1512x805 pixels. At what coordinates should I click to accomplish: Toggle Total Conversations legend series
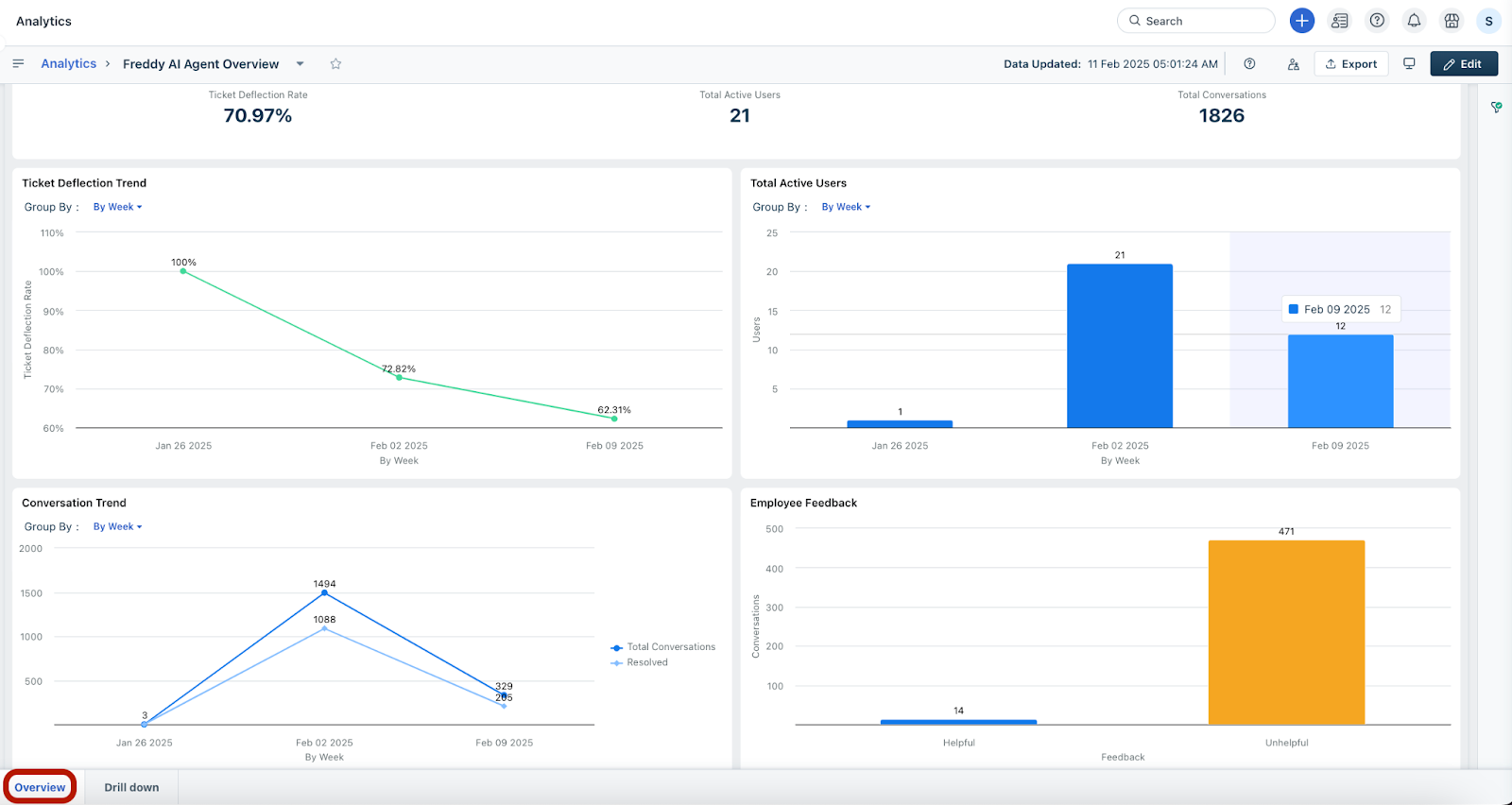point(663,647)
